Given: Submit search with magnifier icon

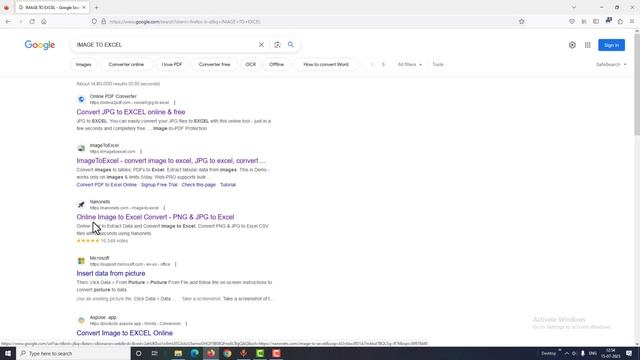Looking at the screenshot, I should pyautogui.click(x=291, y=44).
